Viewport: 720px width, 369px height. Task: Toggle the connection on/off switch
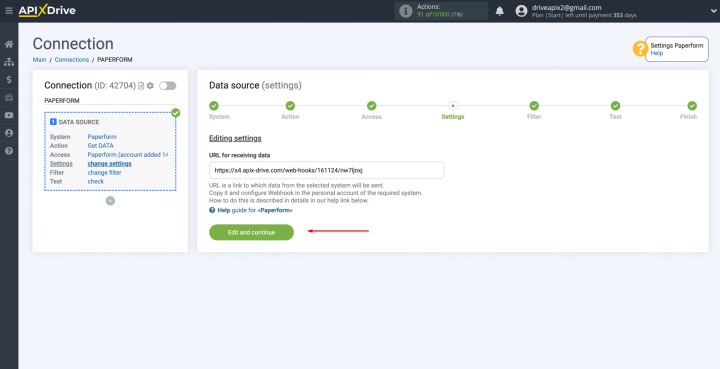coord(168,86)
